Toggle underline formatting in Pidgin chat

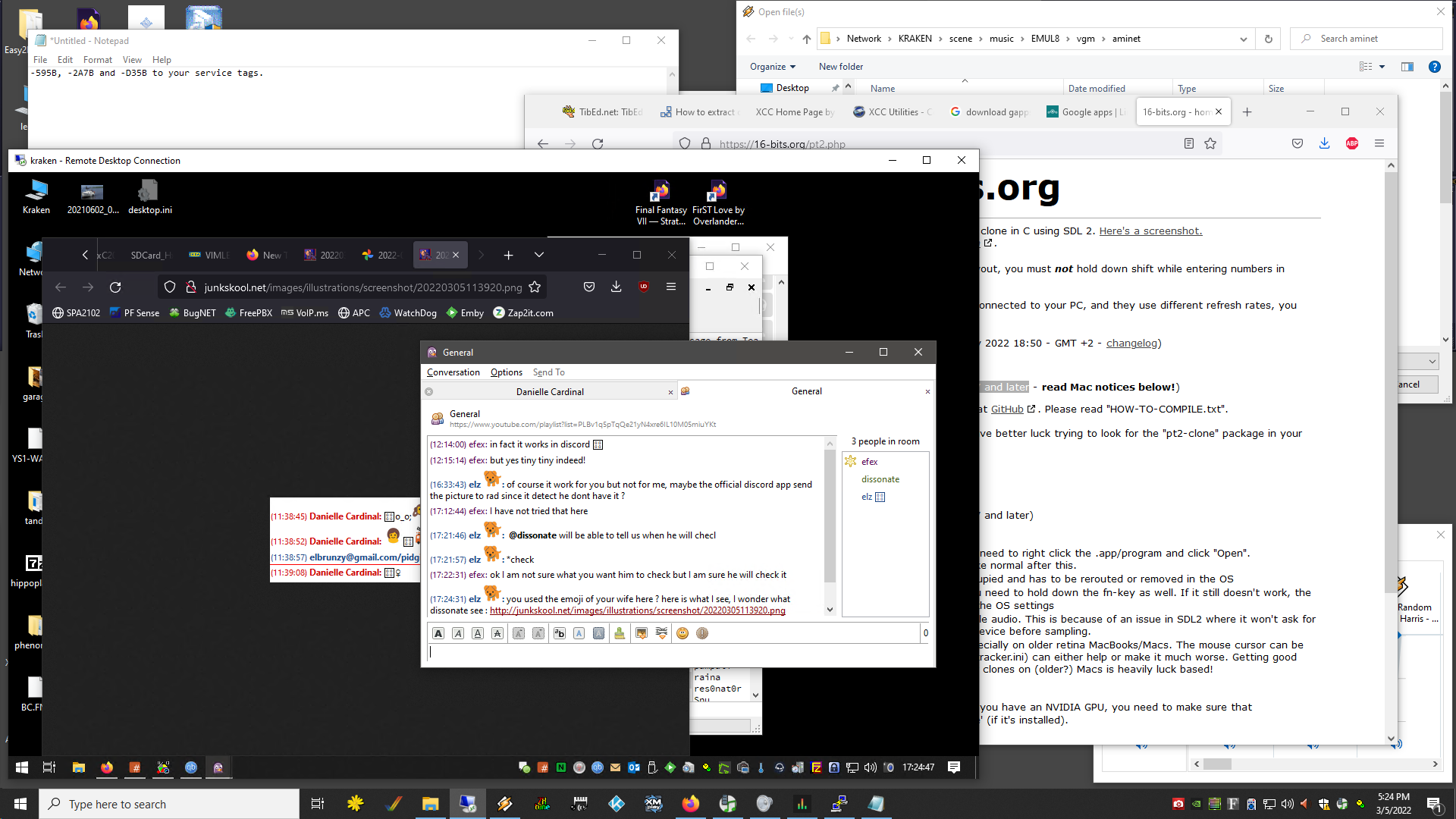pyautogui.click(x=478, y=633)
